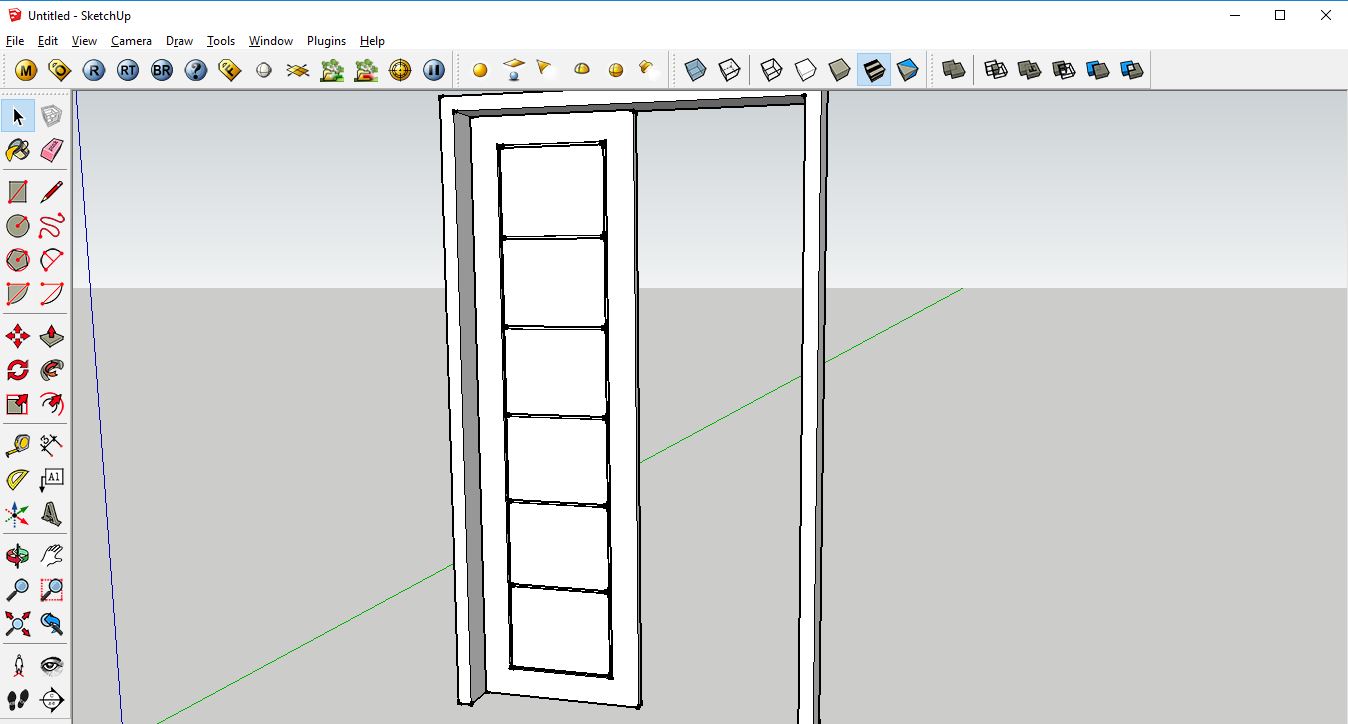Select the Walk tool

[x=17, y=699]
